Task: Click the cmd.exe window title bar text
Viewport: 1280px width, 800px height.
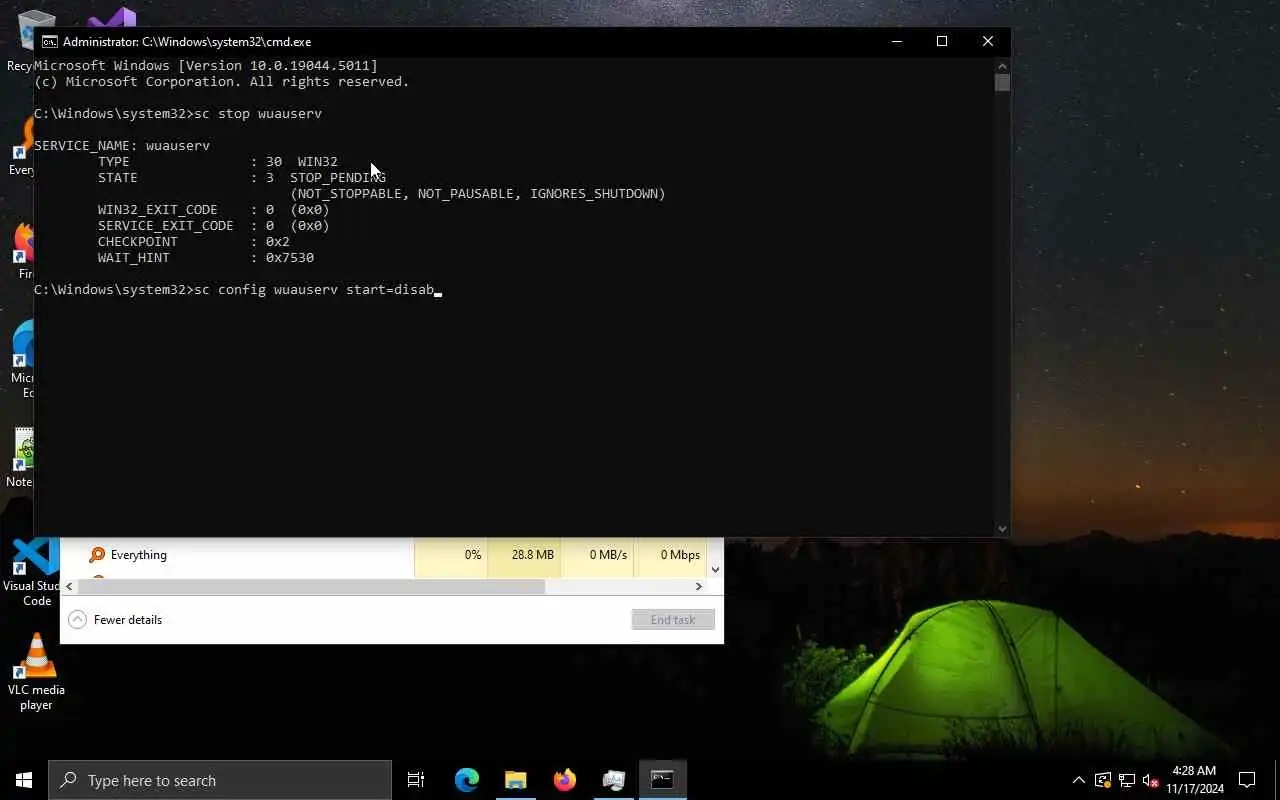Action: (187, 42)
